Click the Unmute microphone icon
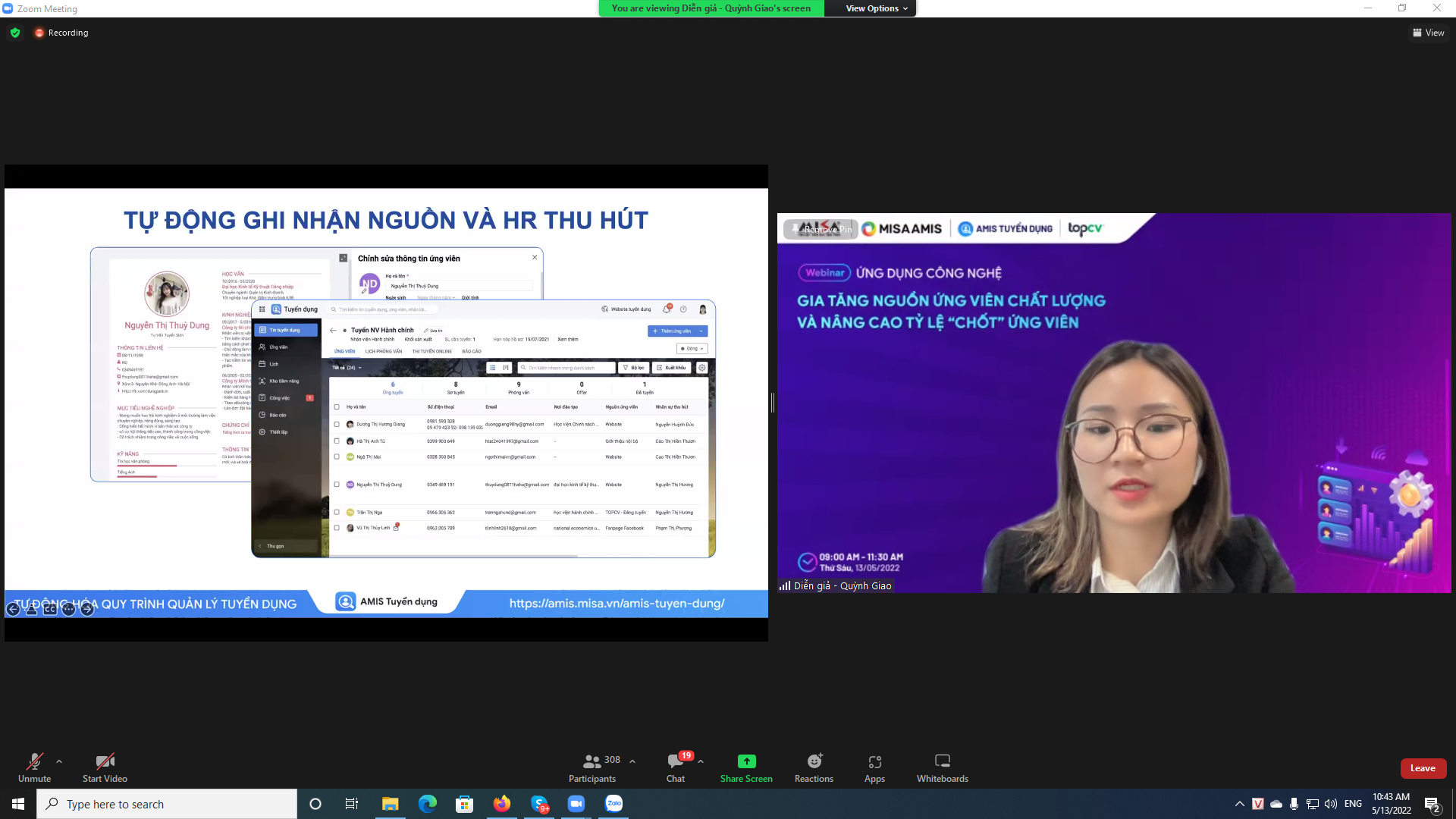The width and height of the screenshot is (1456, 819). [34, 761]
